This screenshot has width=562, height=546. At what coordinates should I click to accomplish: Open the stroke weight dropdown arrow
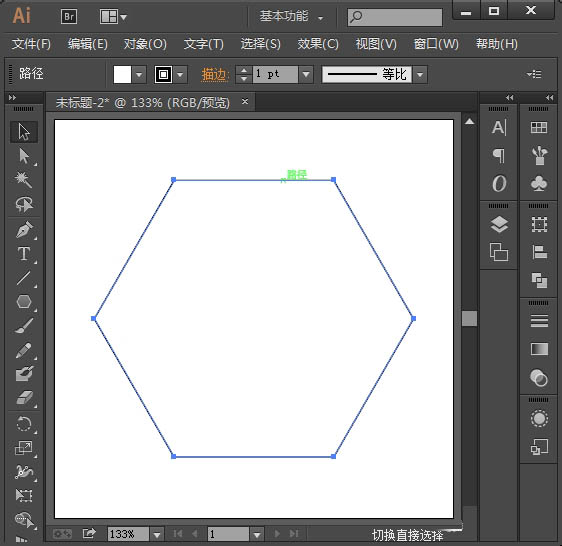306,75
